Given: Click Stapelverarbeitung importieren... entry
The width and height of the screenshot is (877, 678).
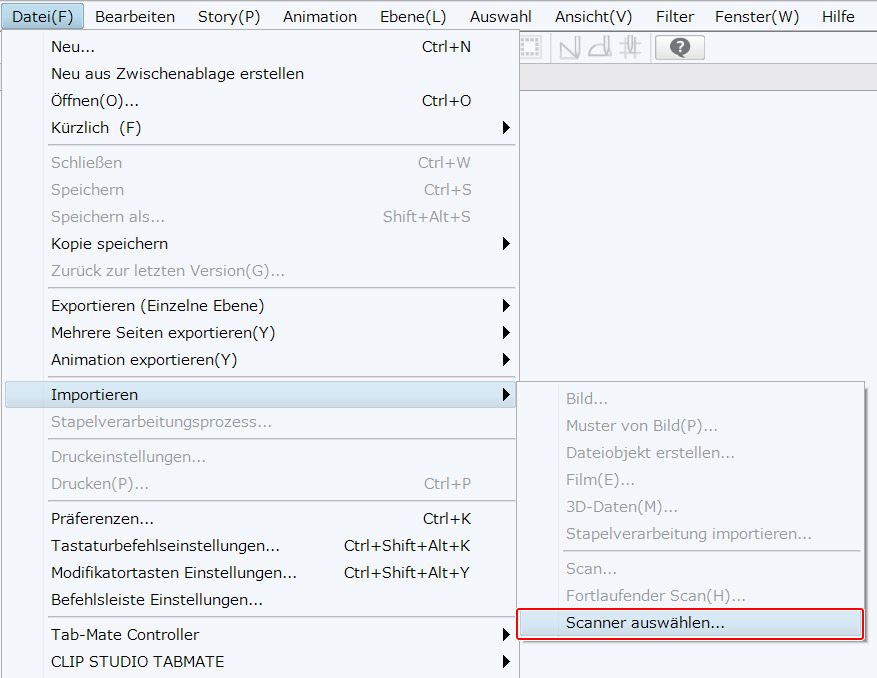Looking at the screenshot, I should 691,534.
